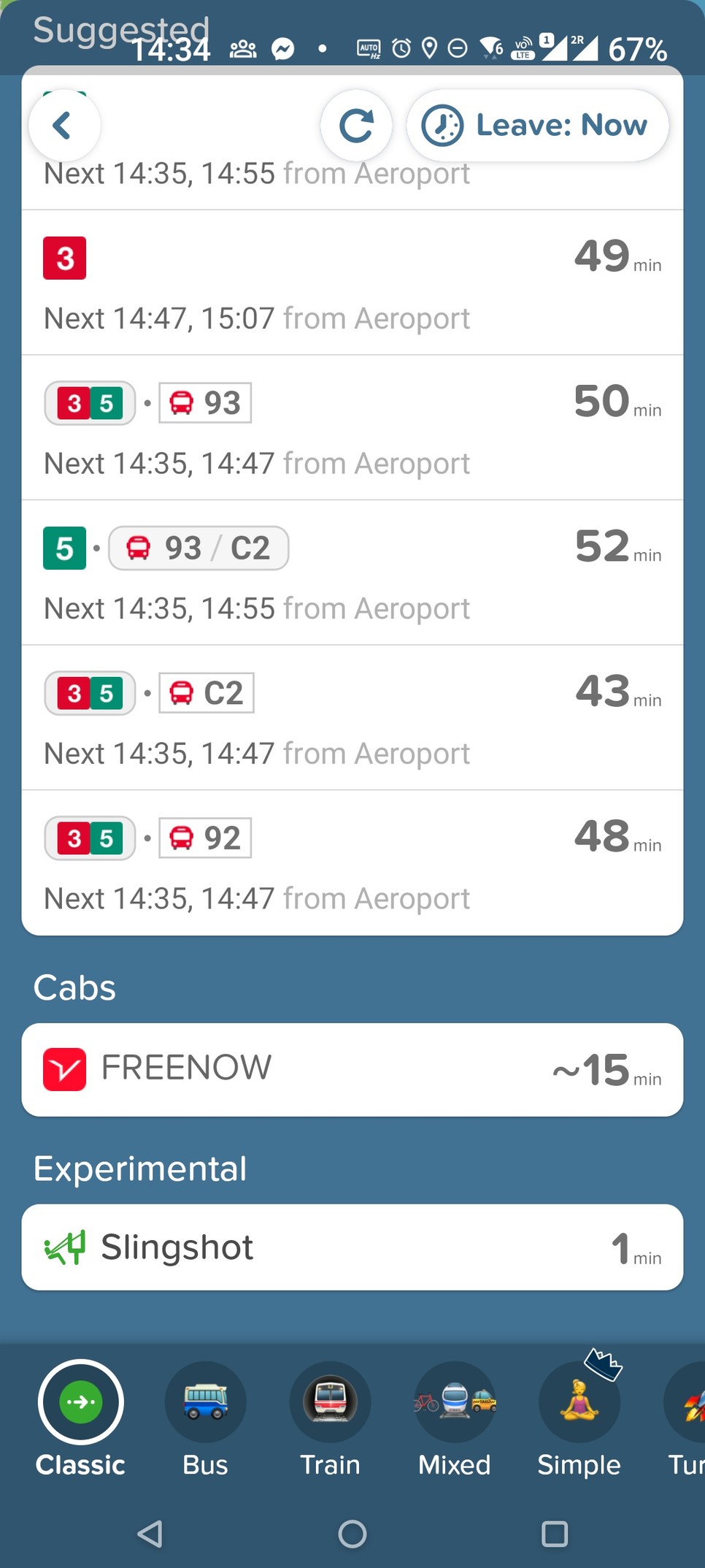The width and height of the screenshot is (705, 1568).
Task: Switch to Train mode icon
Action: (330, 1401)
